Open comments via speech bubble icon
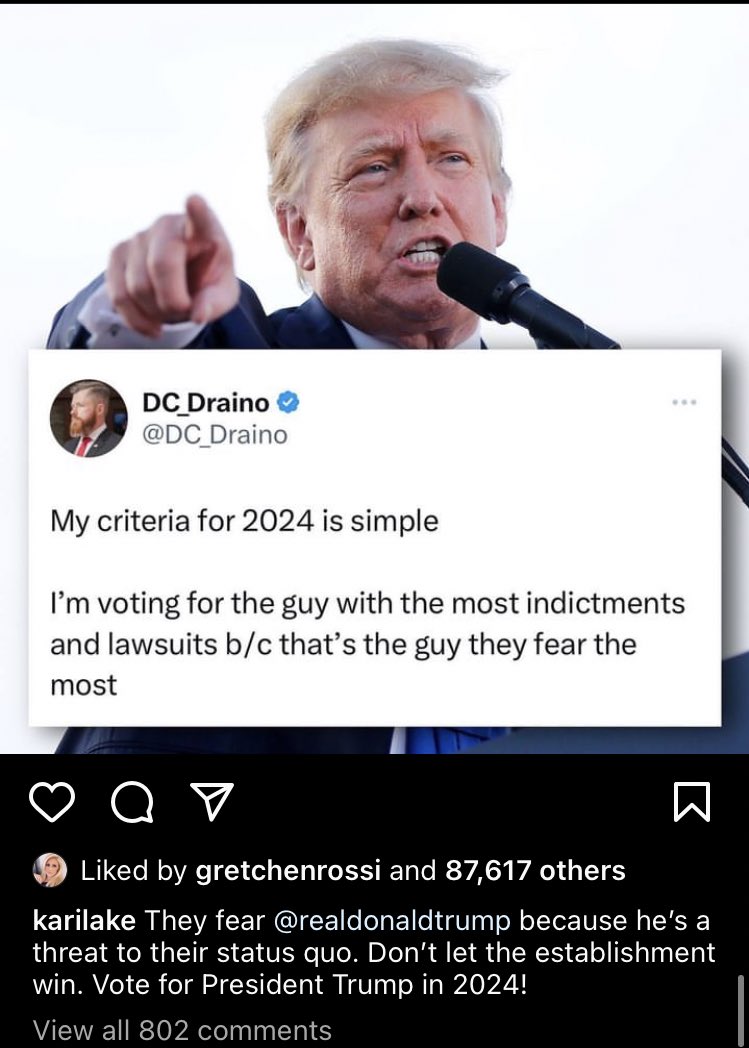Image resolution: width=749 pixels, height=1048 pixels. [x=132, y=802]
